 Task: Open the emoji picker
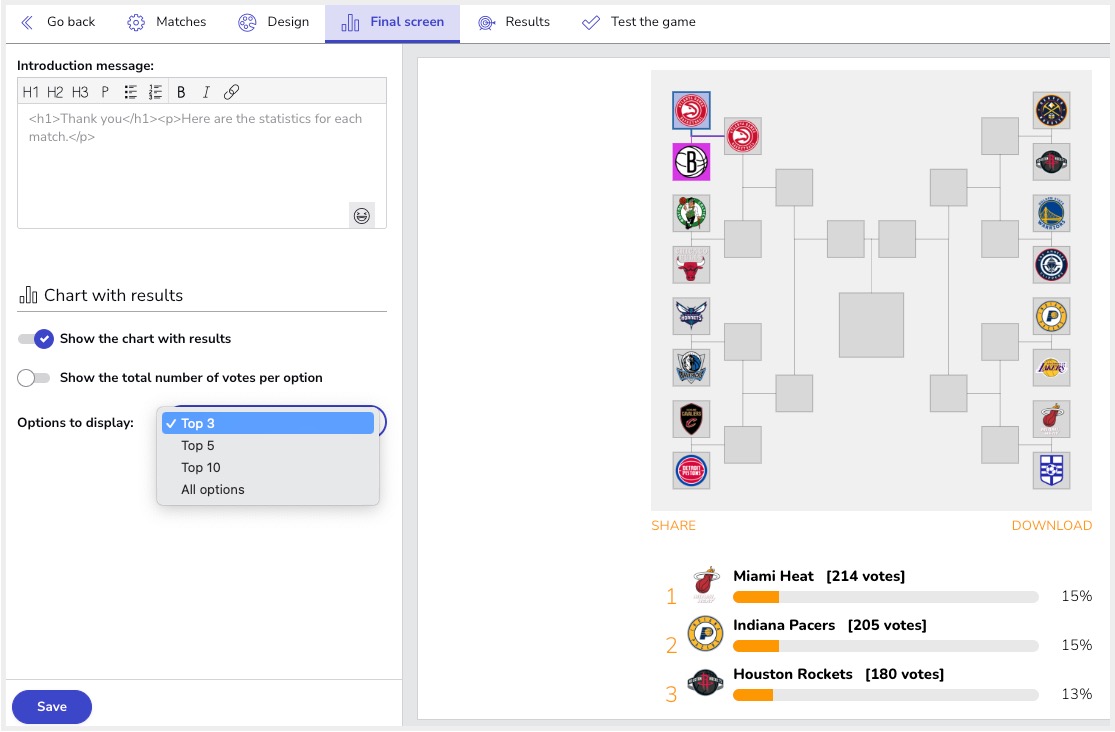(x=362, y=216)
